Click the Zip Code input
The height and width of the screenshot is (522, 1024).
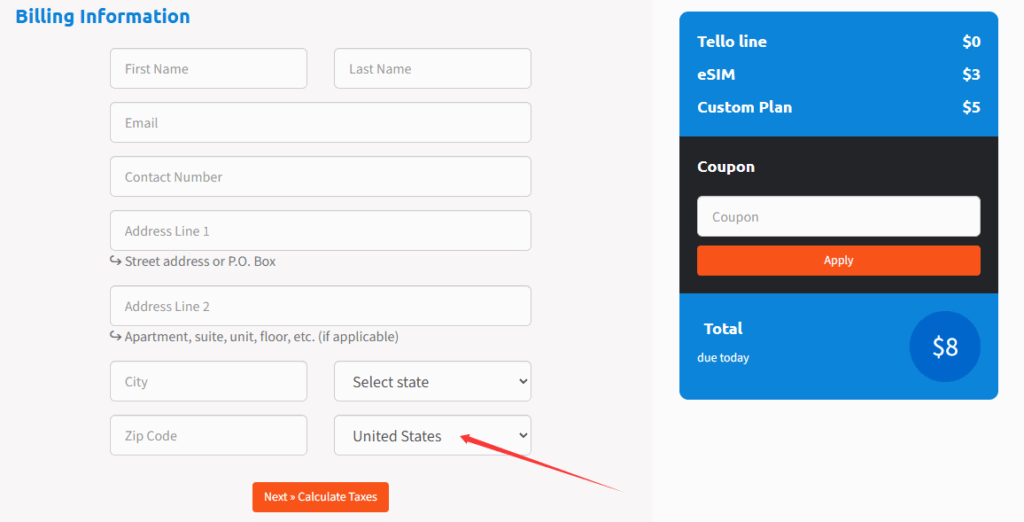[208, 436]
